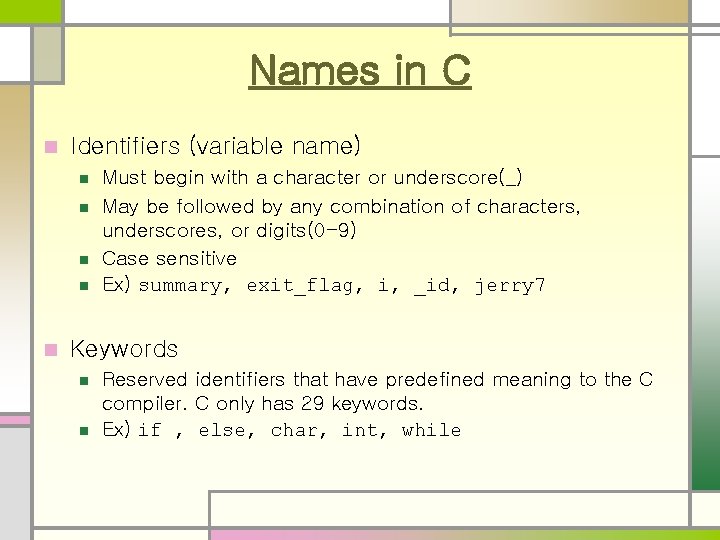Click the line 'Reserved identifiers that have predefined meaning to the C'
Screen dimensions: 720x540
coord(377,380)
